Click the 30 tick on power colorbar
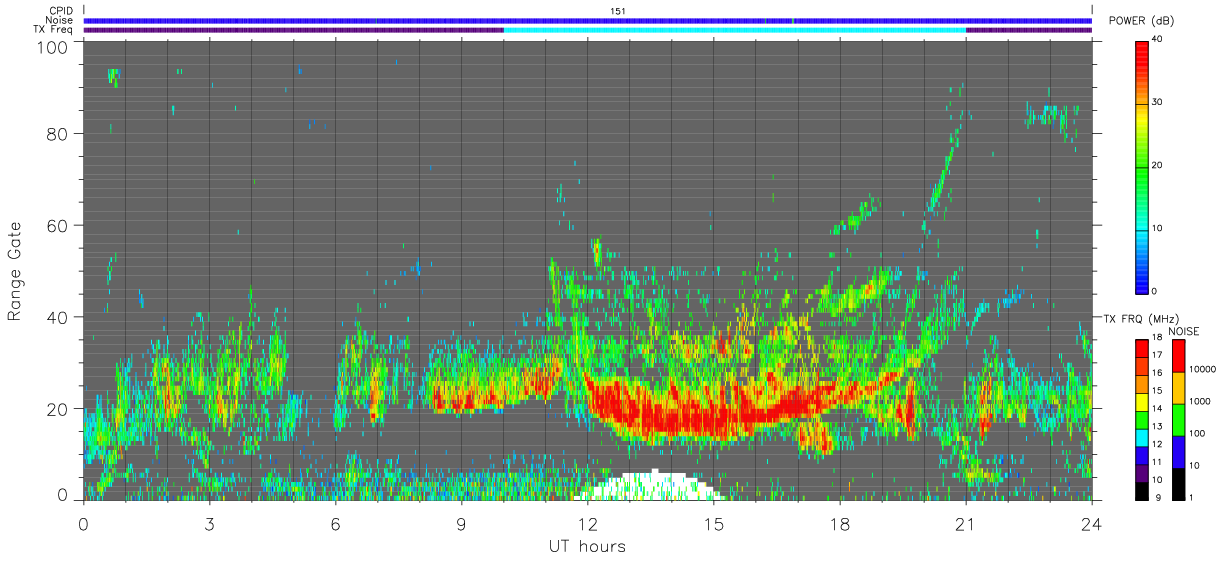Viewport: 1228px width, 567px height. pos(1157,102)
